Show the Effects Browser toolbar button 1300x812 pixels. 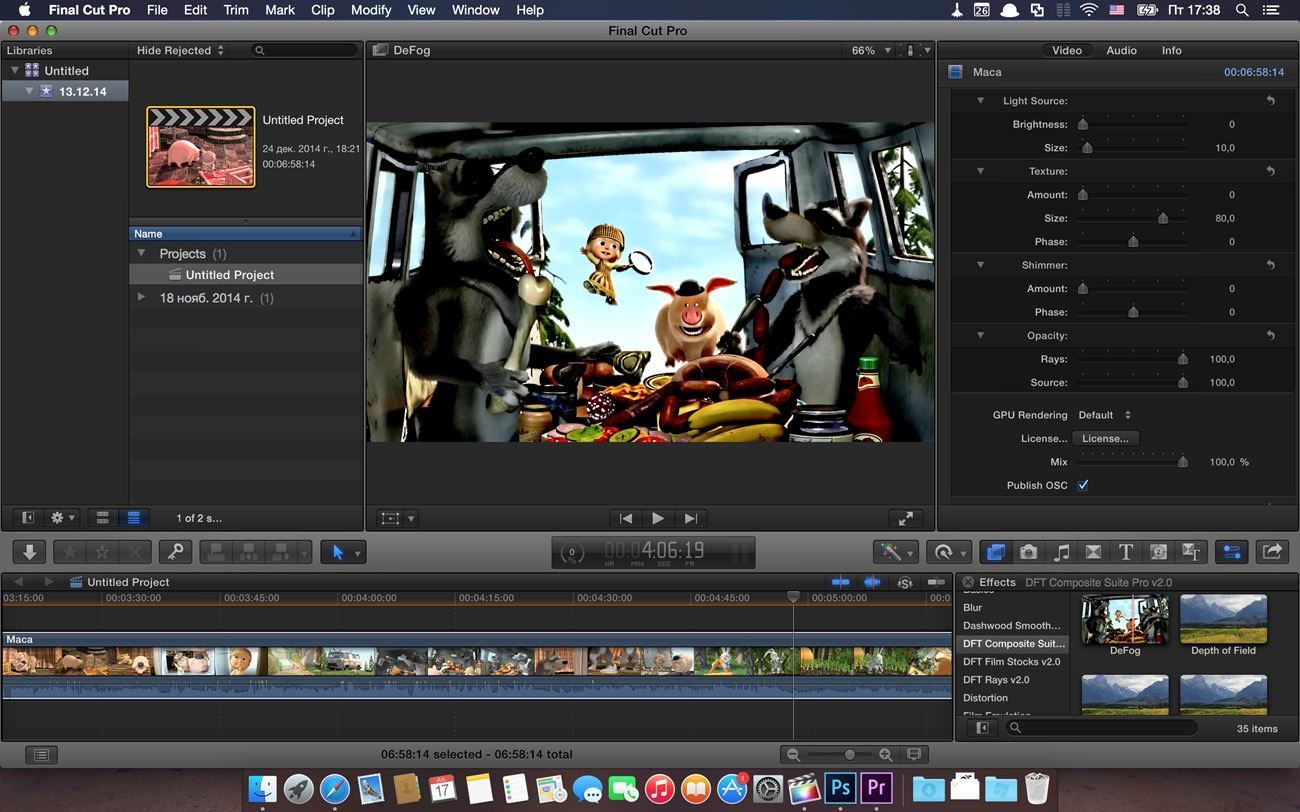(x=995, y=552)
